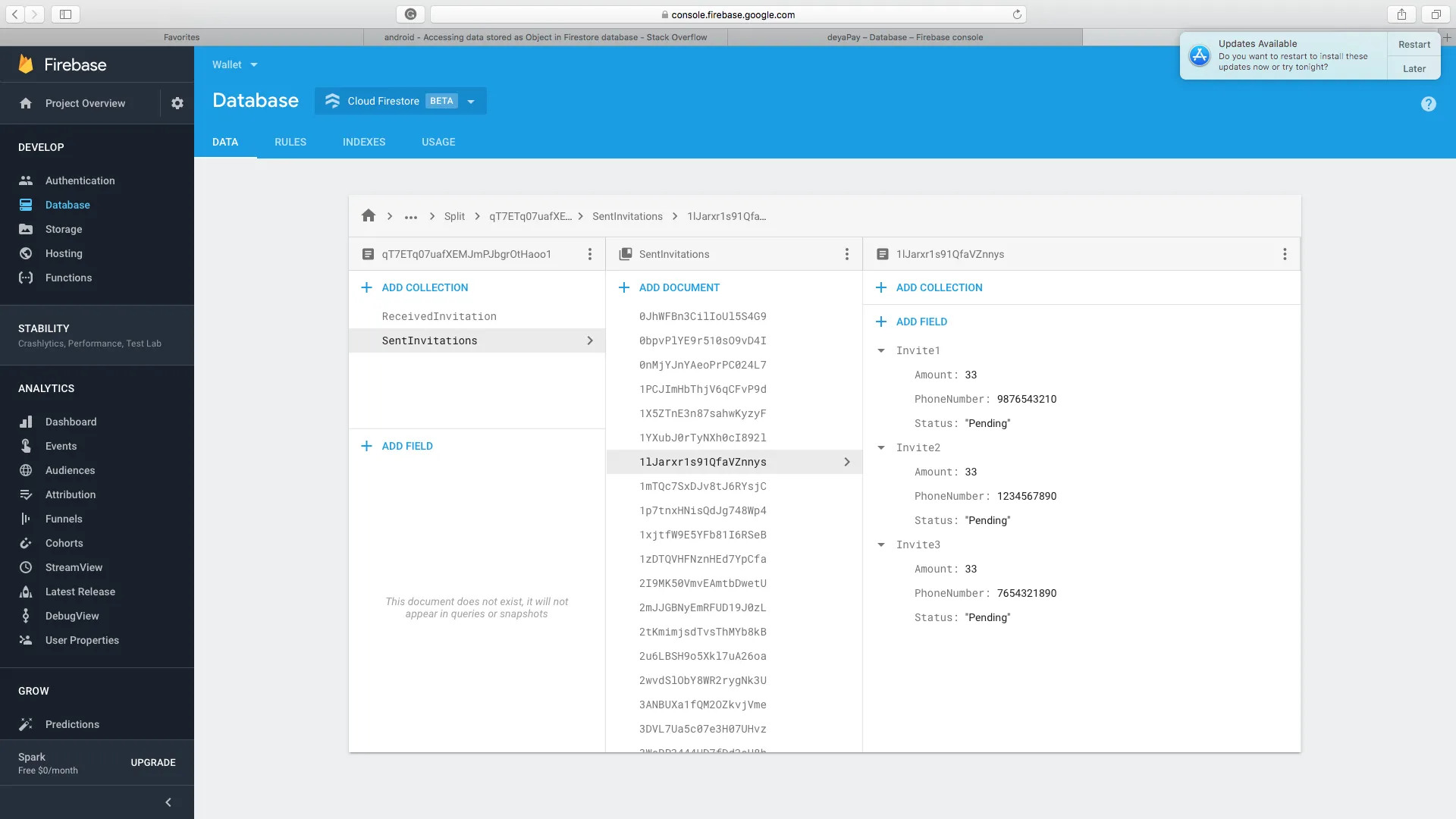Click home icon in breadcrumb path
1456x819 pixels.
(x=369, y=216)
